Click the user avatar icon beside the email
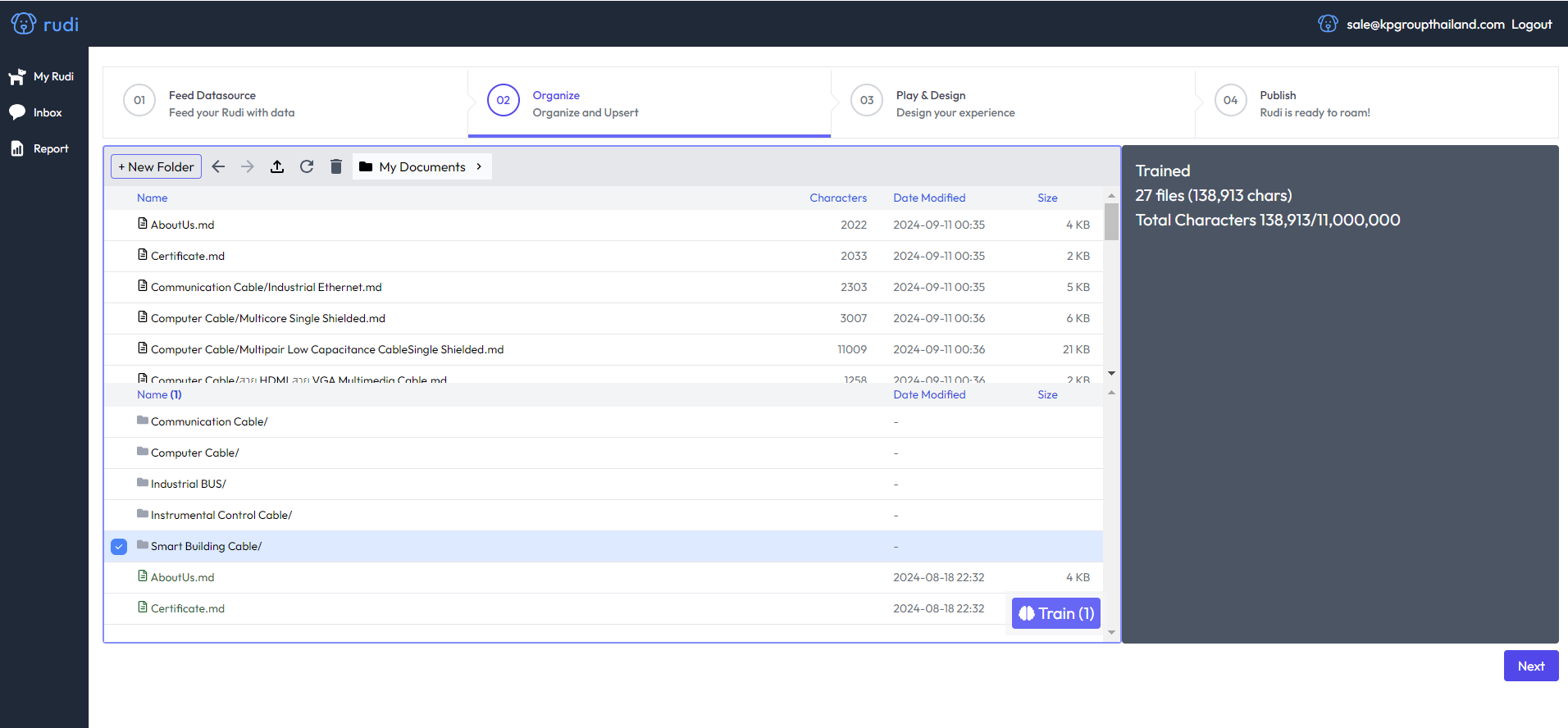This screenshot has height=728, width=1568. [x=1328, y=24]
